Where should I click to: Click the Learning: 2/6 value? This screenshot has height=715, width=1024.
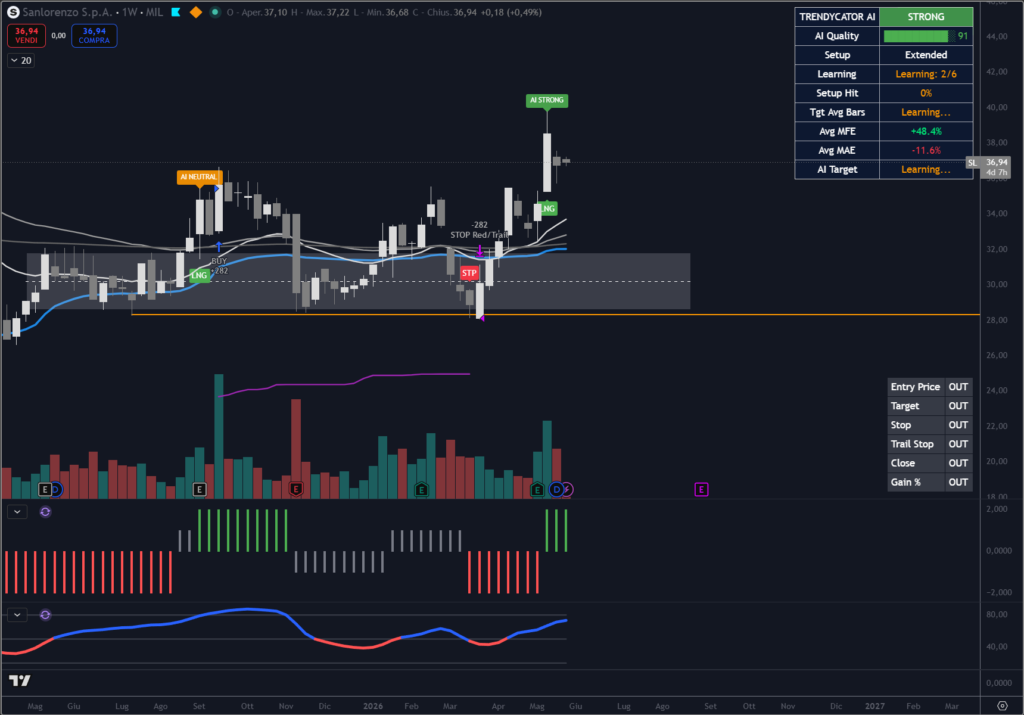tap(925, 74)
